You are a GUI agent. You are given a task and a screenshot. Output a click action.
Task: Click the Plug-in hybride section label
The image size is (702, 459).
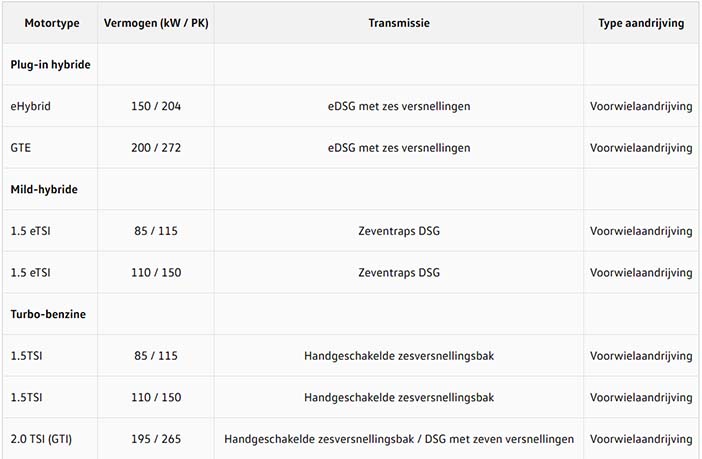pos(51,64)
